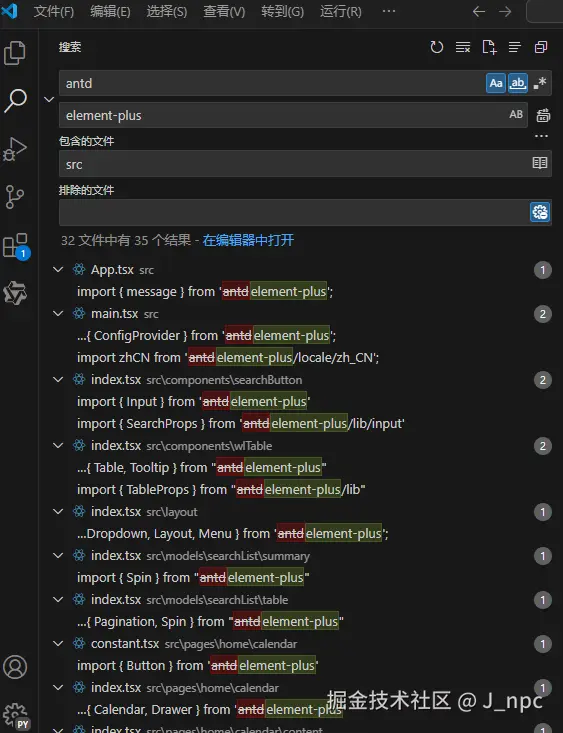Go forward using the right arrow

pos(505,11)
